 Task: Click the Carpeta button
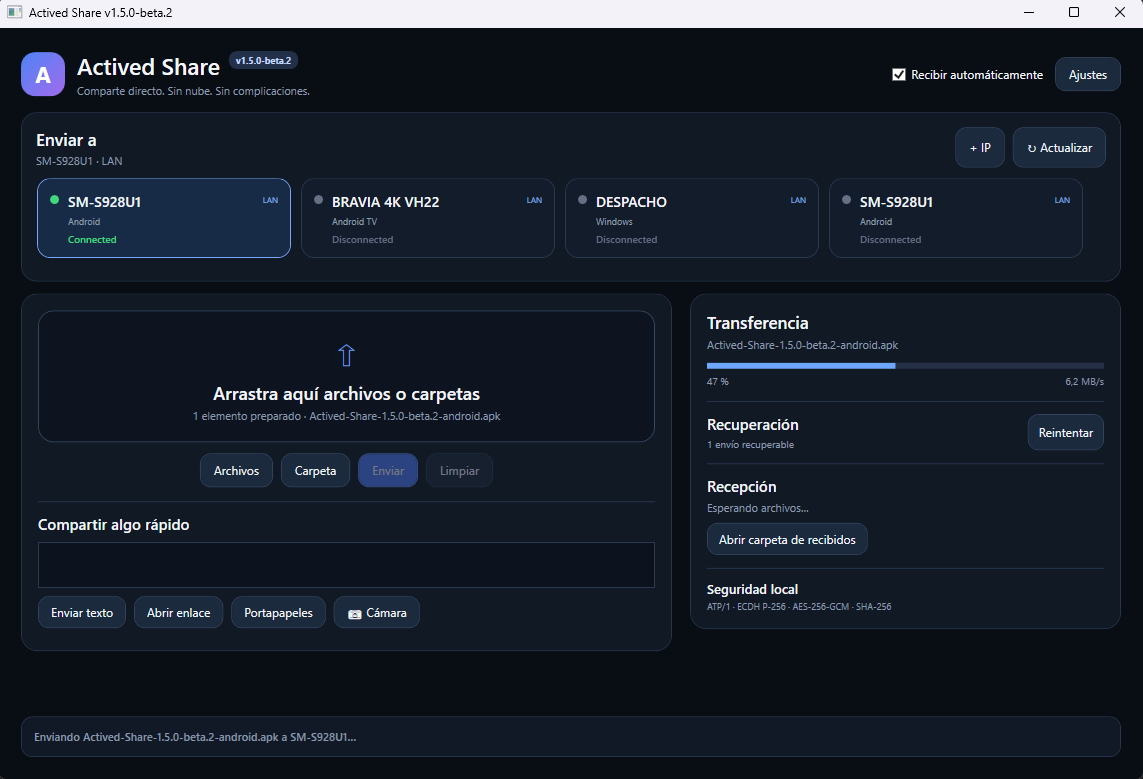[316, 471]
